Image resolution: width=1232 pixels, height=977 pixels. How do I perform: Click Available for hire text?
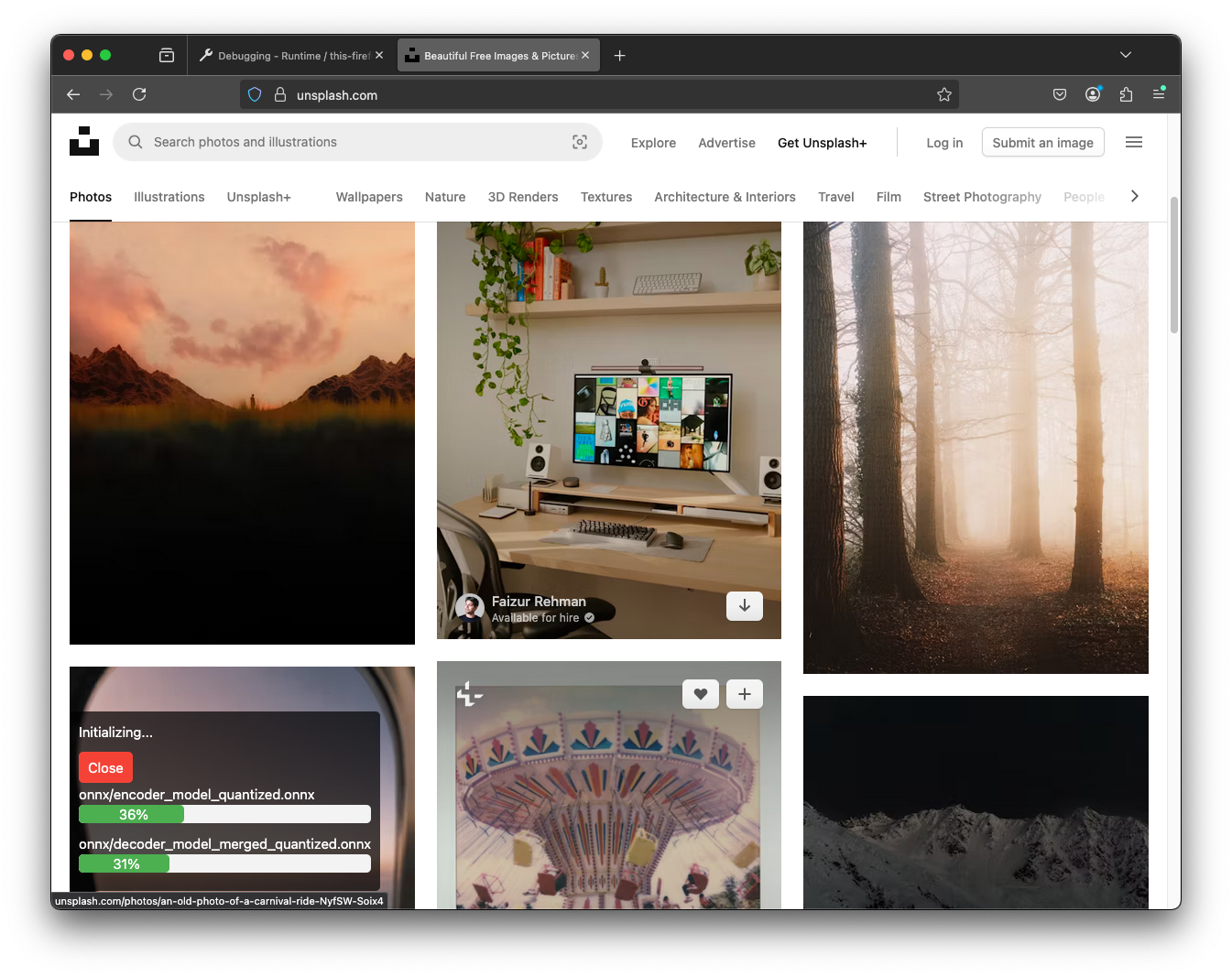click(536, 618)
